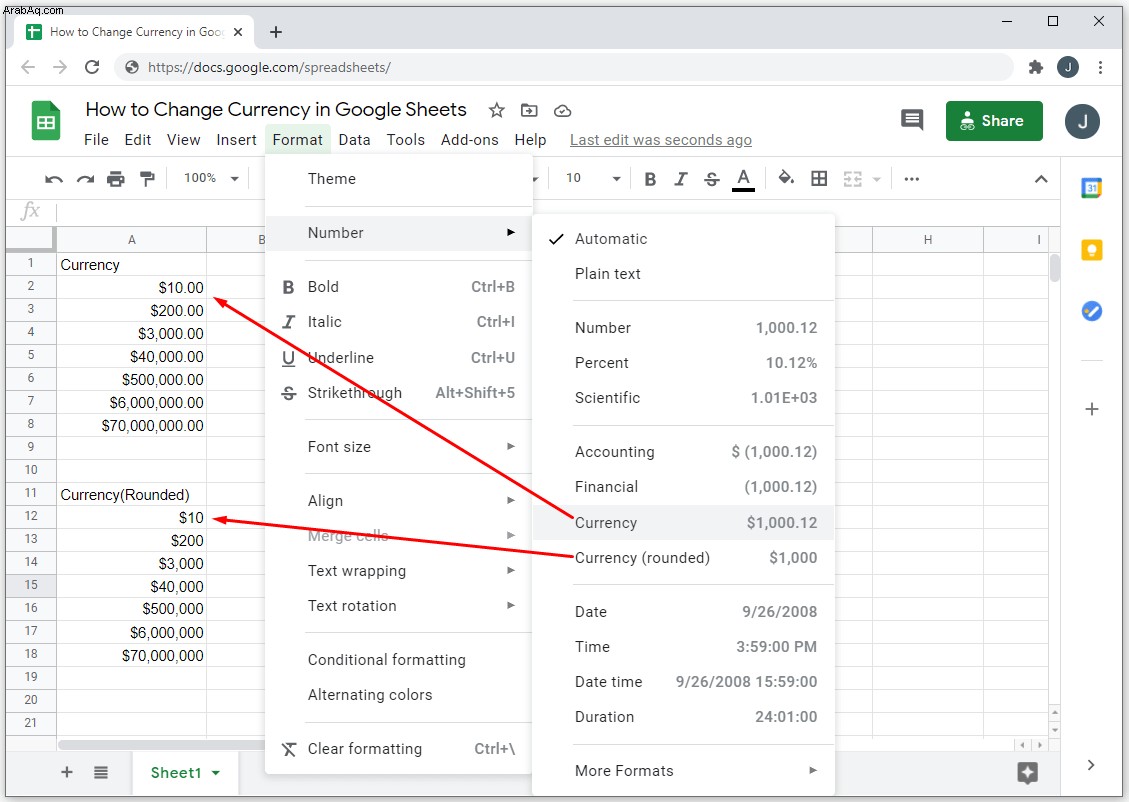This screenshot has height=802, width=1129.
Task: Click Last edit was seconds ago link
Action: click(660, 140)
